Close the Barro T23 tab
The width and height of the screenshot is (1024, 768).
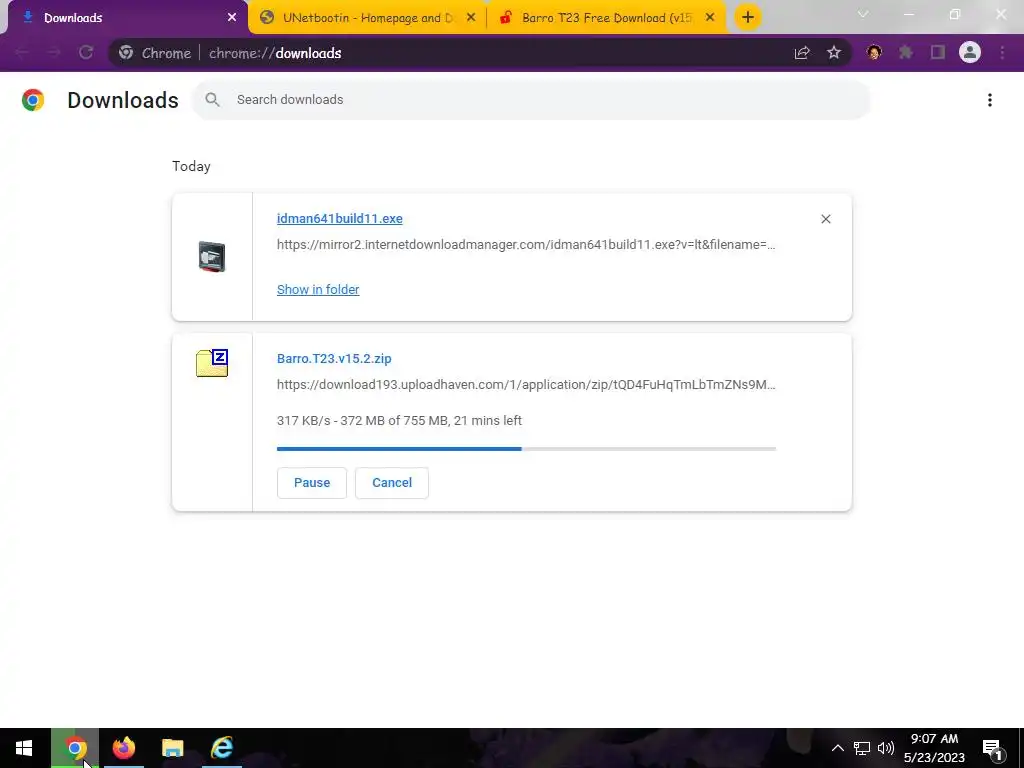(x=710, y=18)
